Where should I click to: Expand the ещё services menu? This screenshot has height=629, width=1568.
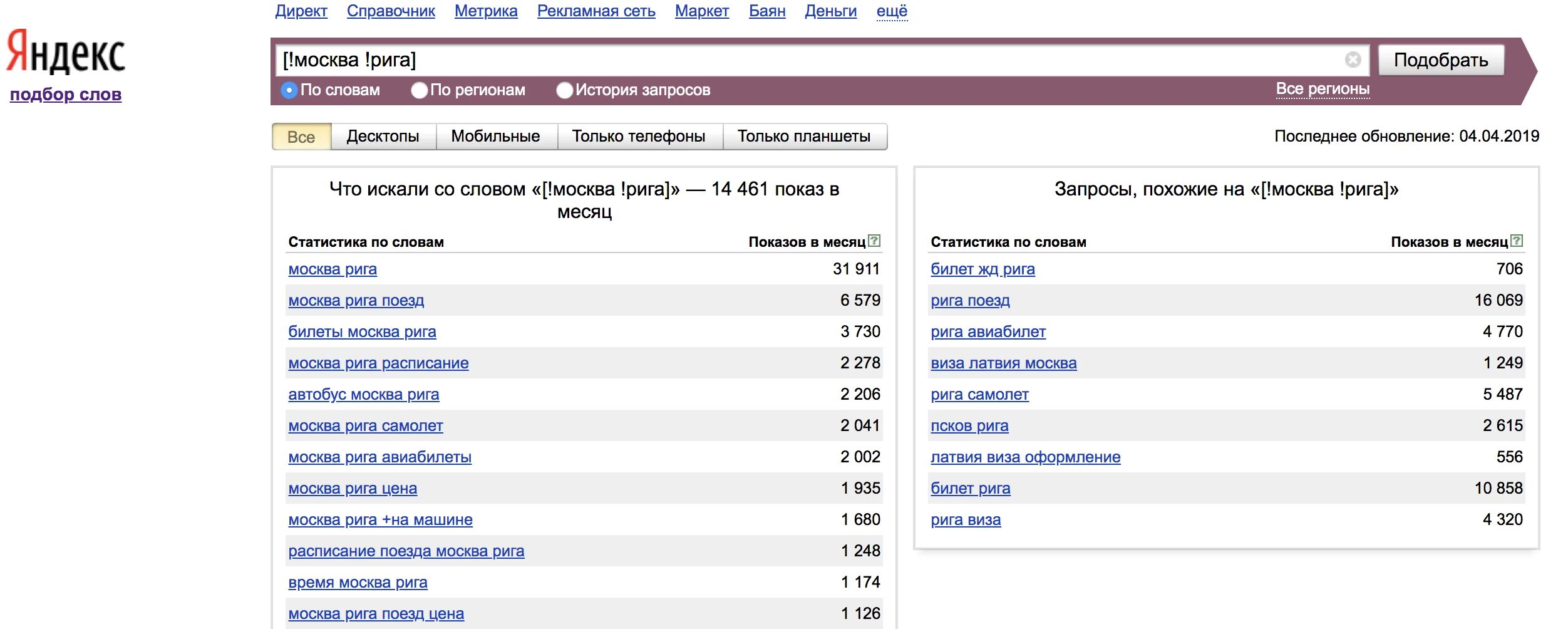892,11
